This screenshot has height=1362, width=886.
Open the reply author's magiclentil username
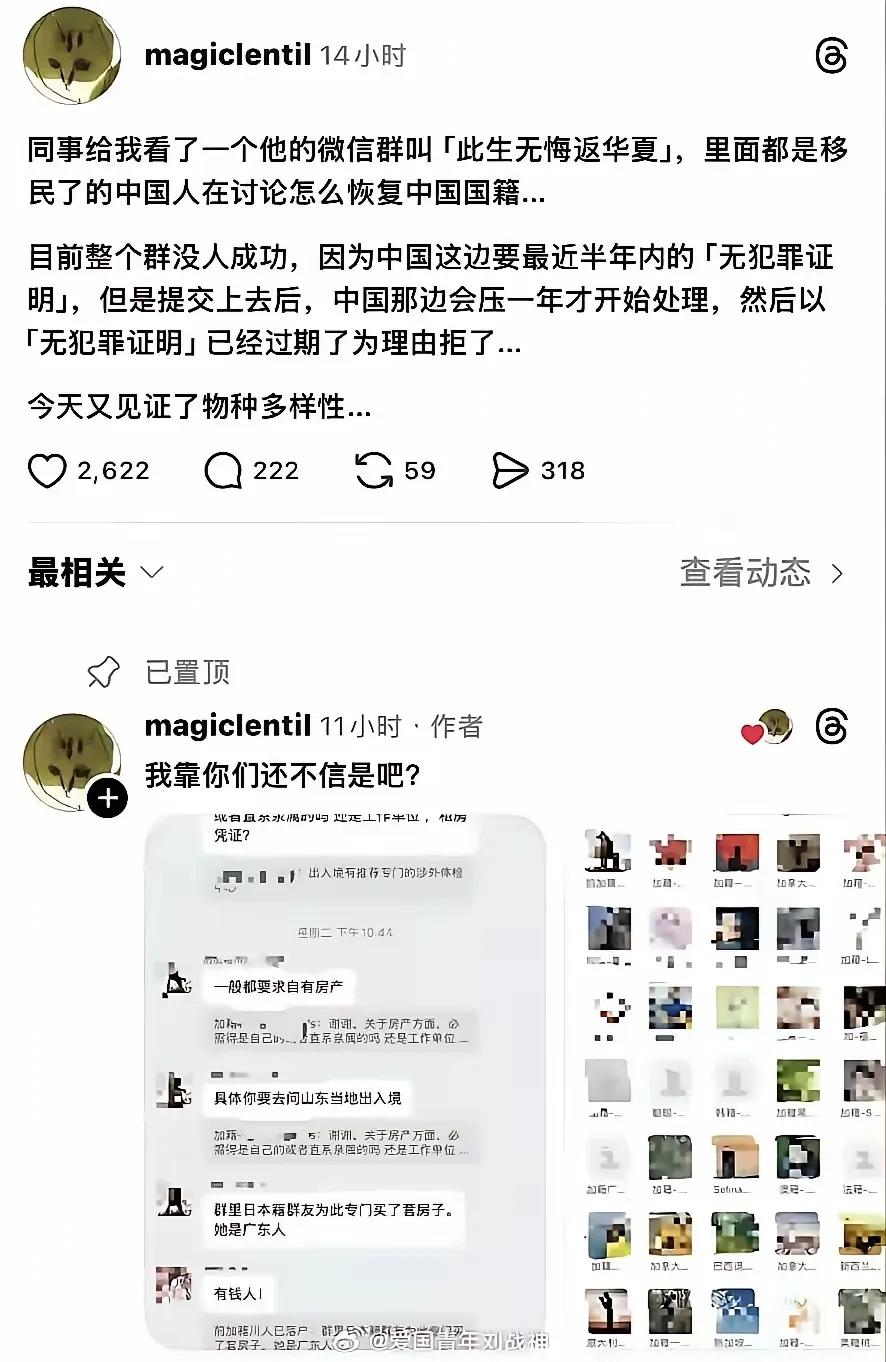click(x=228, y=726)
